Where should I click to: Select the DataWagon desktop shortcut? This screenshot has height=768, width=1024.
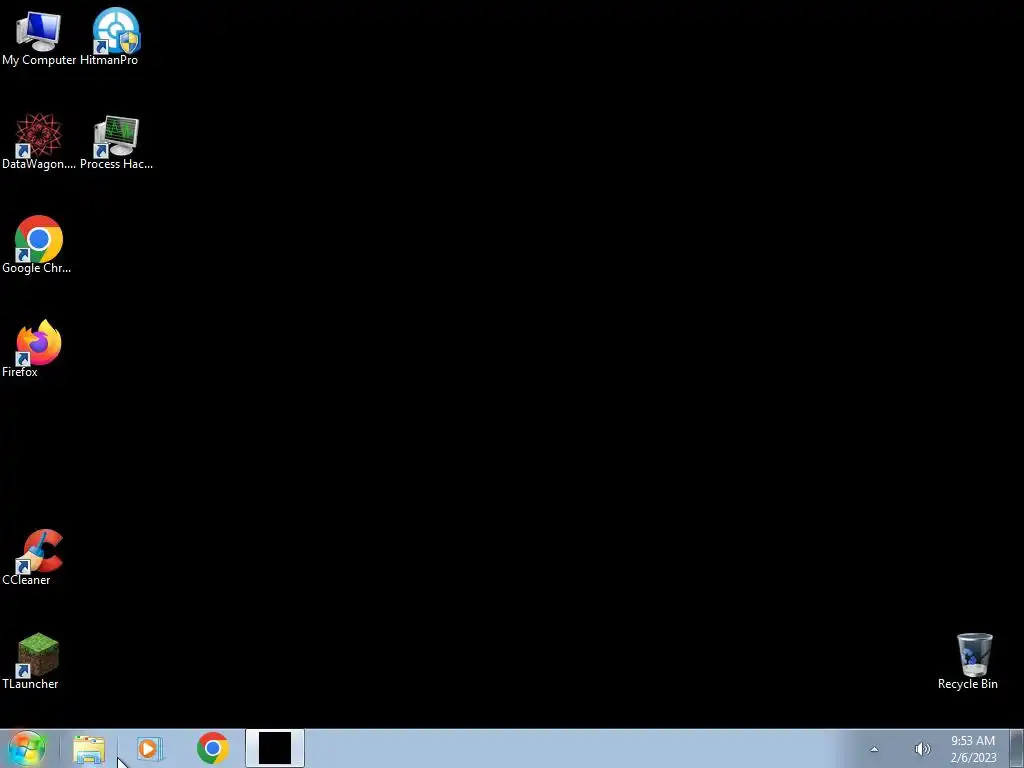point(39,142)
